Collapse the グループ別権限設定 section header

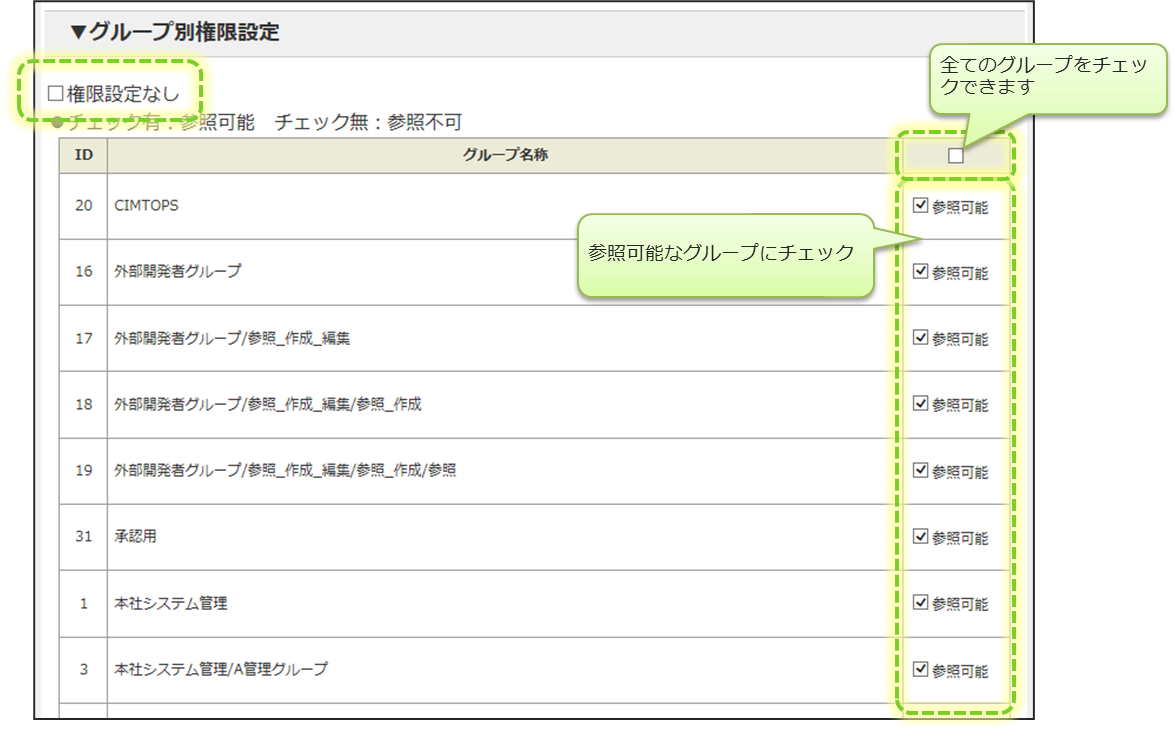pyautogui.click(x=174, y=32)
